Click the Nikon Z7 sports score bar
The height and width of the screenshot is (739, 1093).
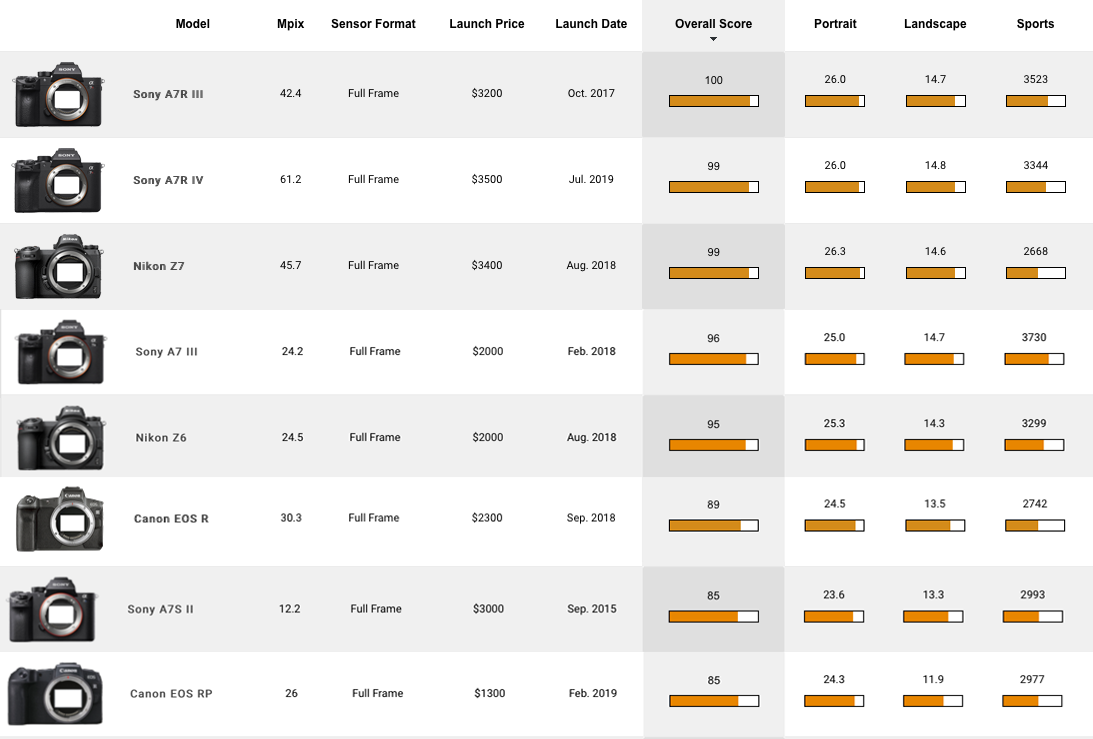1035,273
